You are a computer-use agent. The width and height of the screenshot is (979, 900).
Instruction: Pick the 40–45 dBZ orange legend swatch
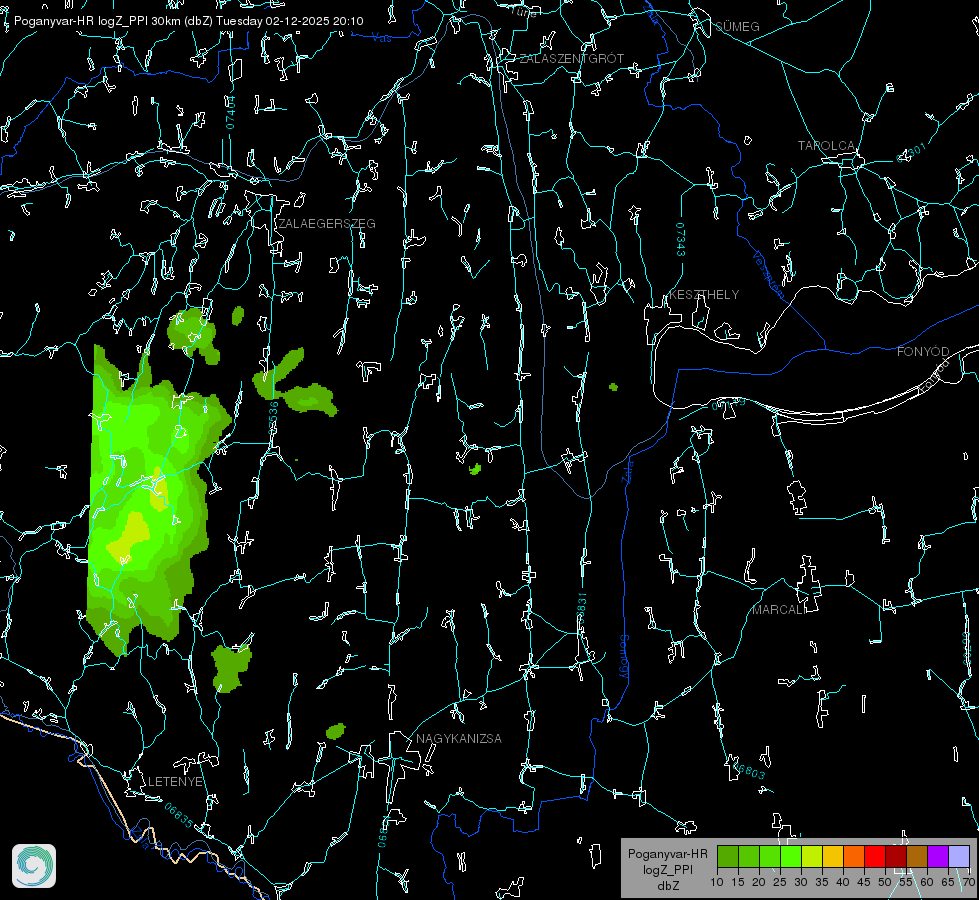coord(854,856)
